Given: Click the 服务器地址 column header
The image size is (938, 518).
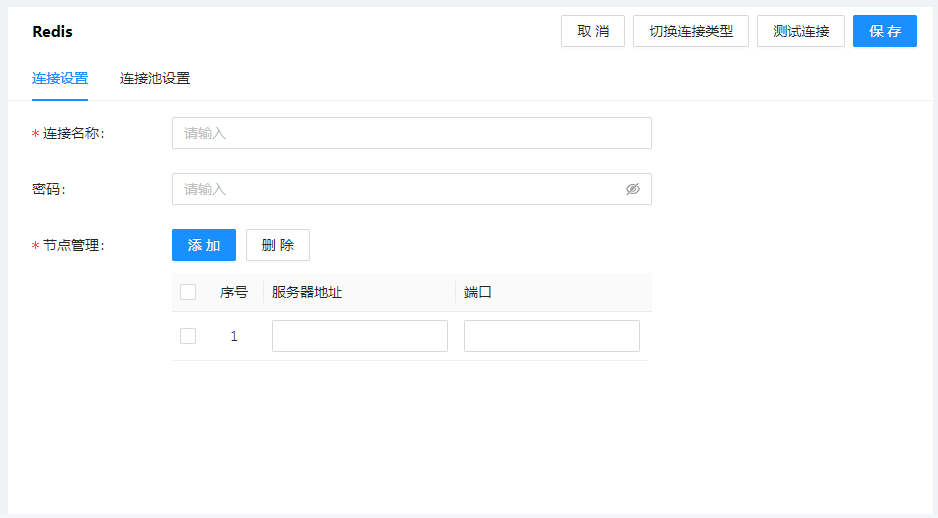Looking at the screenshot, I should point(307,292).
